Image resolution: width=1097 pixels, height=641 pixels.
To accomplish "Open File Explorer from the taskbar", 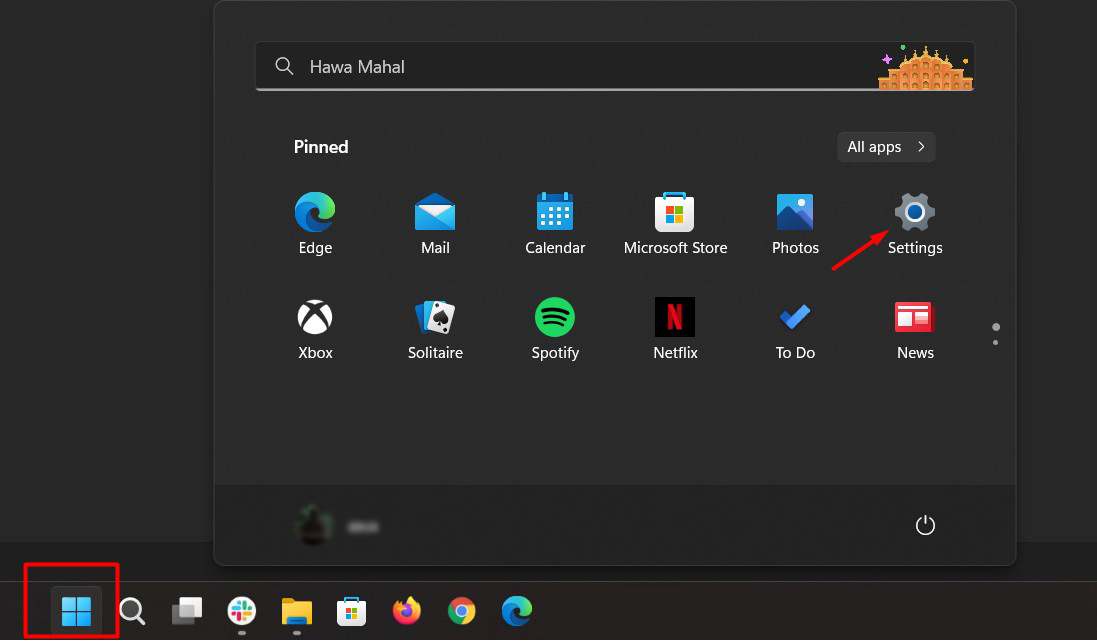I will click(x=297, y=611).
